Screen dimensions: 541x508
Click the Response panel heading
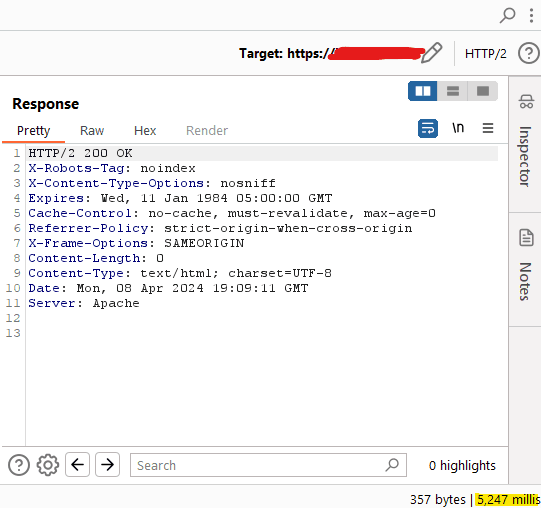[x=46, y=104]
